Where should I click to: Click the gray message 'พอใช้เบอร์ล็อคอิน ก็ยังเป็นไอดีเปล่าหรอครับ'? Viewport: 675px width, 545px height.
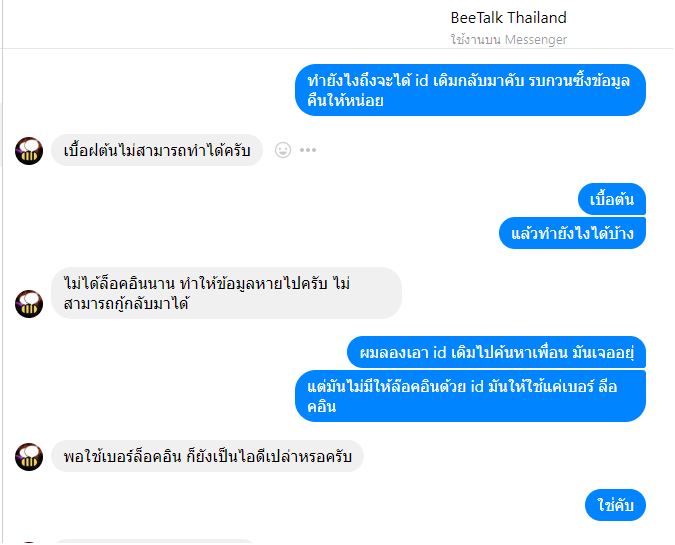pos(207,456)
